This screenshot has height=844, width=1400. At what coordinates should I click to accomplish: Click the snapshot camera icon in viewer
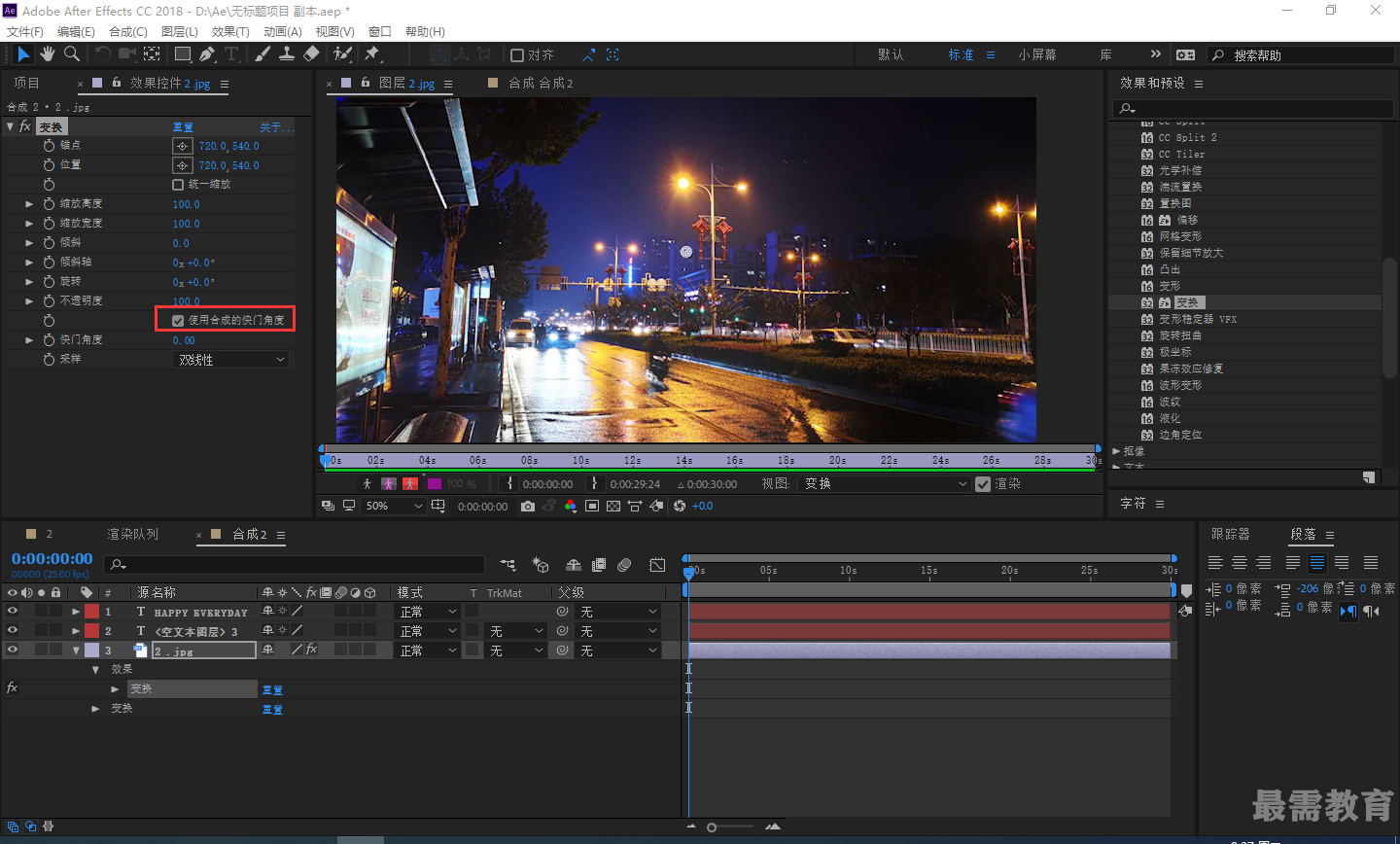click(x=527, y=506)
